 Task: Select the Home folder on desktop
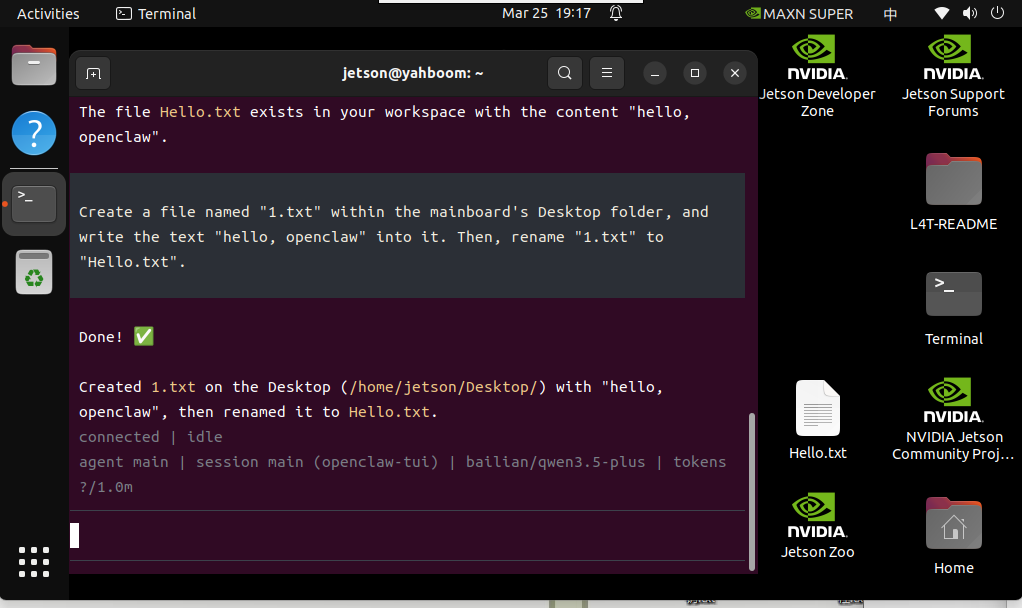953,536
